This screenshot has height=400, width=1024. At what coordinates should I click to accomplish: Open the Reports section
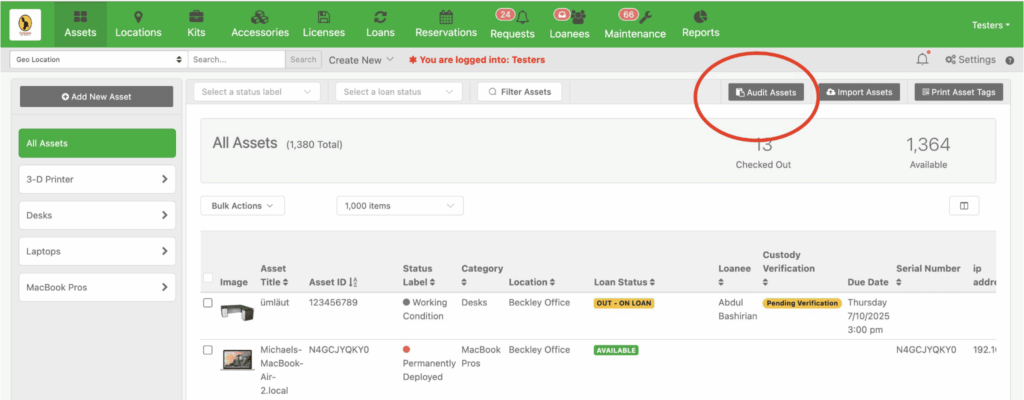click(x=700, y=24)
